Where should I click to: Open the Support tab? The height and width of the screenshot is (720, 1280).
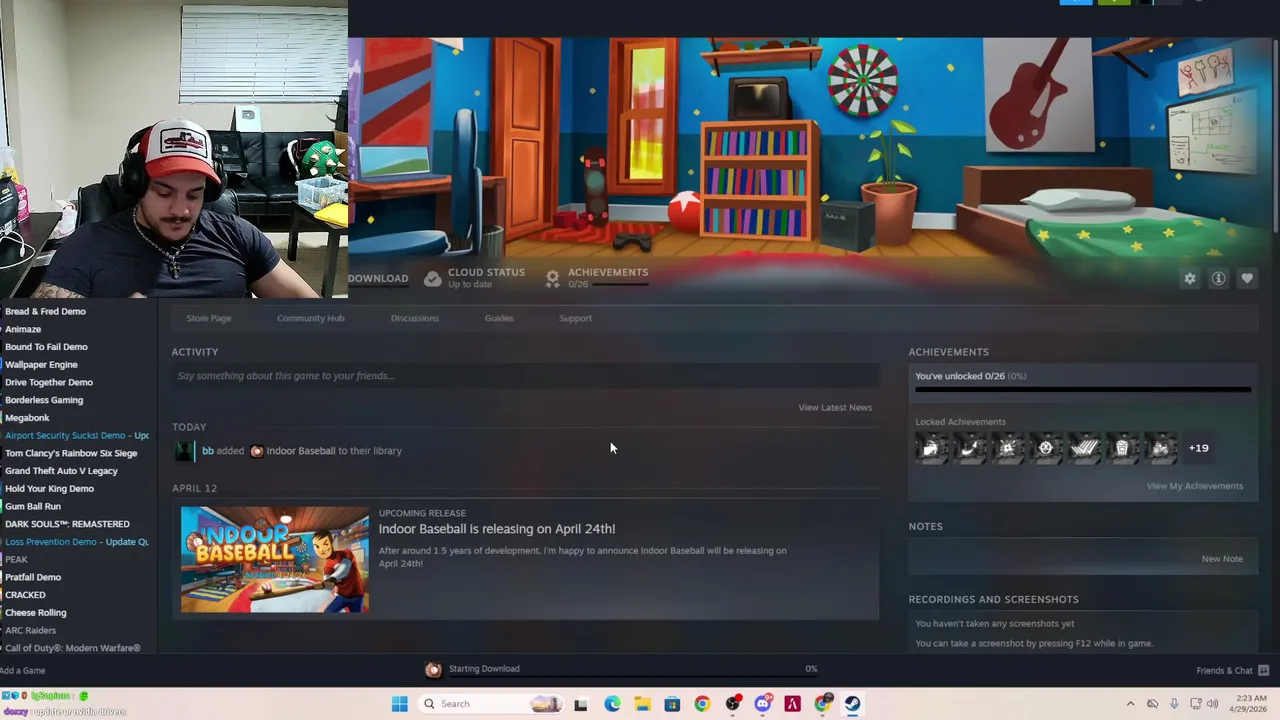575,318
